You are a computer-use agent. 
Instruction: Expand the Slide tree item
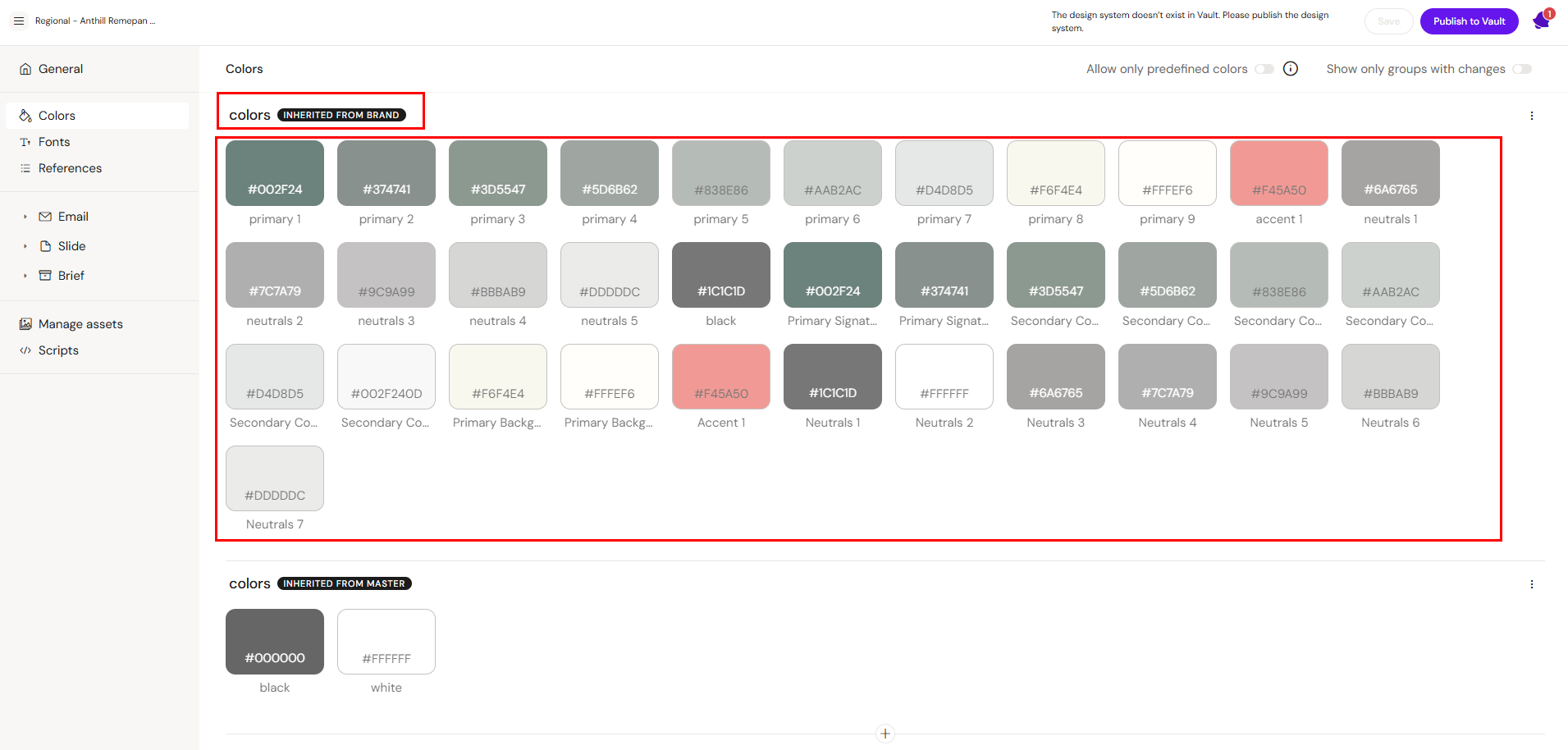click(x=25, y=246)
